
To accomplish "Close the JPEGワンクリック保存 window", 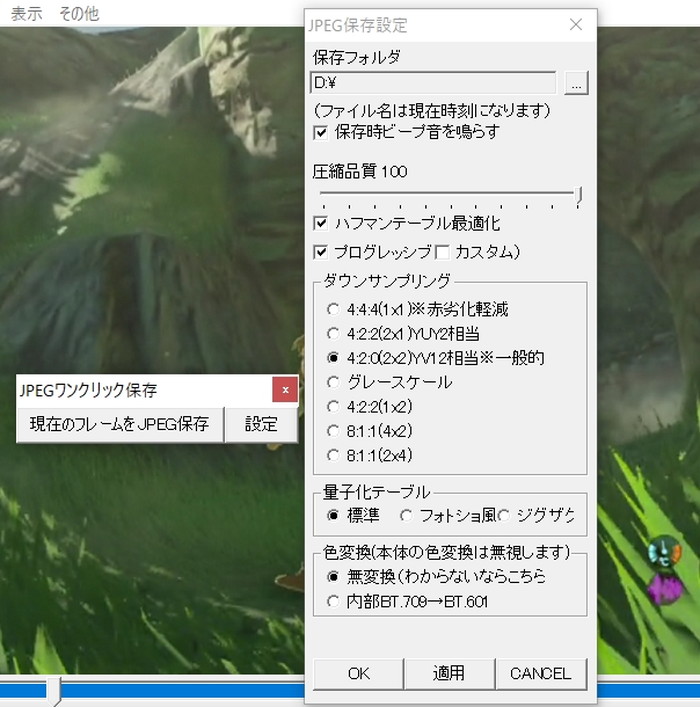I will [285, 390].
